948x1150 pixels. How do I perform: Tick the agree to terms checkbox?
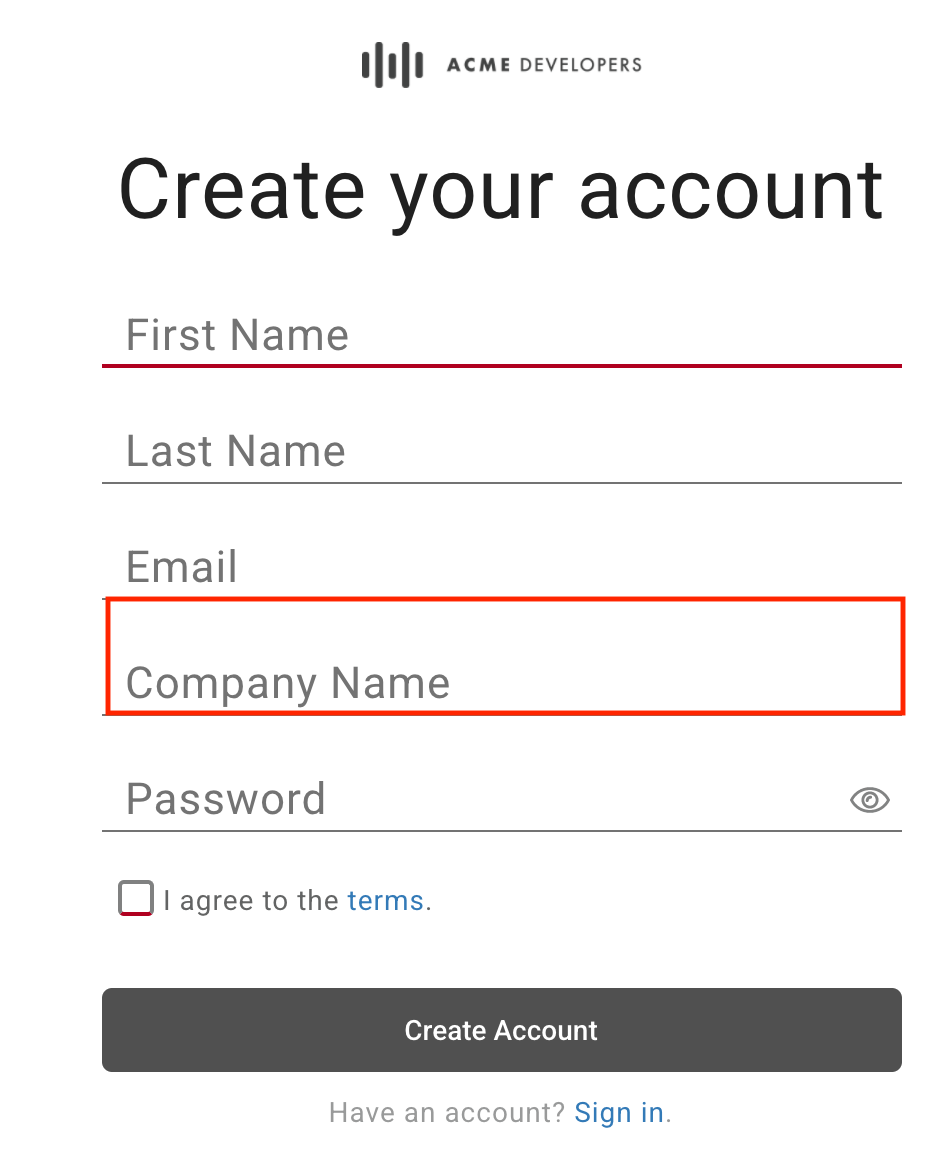pyautogui.click(x=136, y=898)
